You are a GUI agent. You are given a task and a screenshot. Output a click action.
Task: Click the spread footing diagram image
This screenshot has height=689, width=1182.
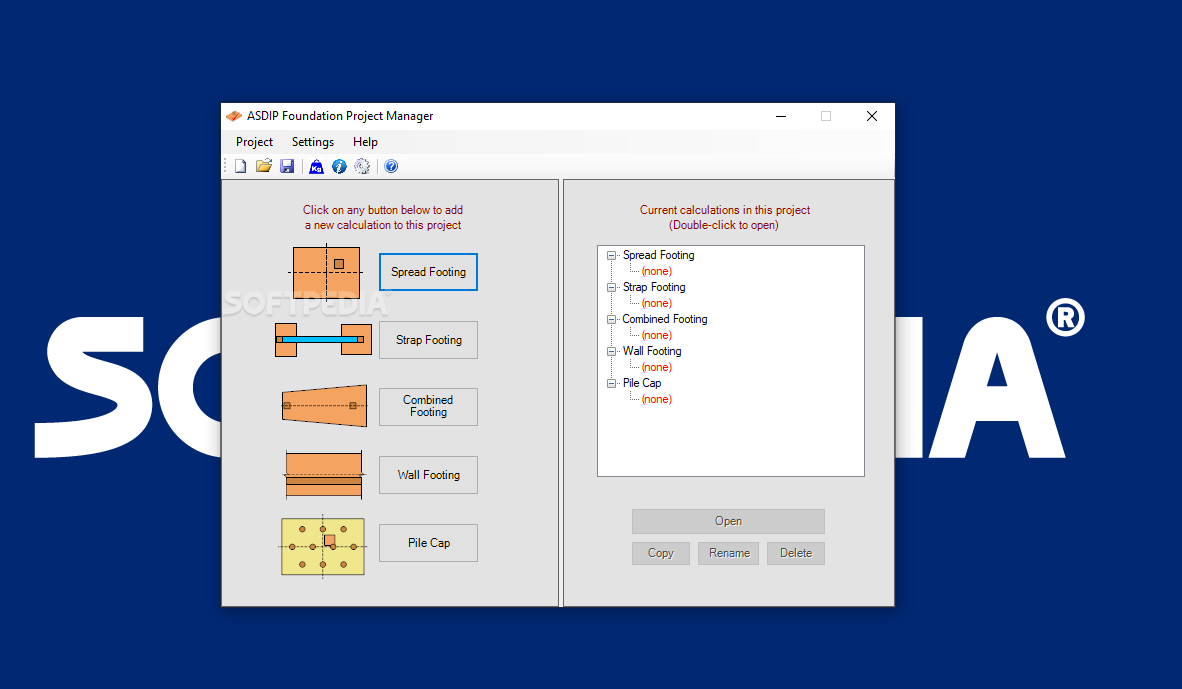(x=326, y=272)
